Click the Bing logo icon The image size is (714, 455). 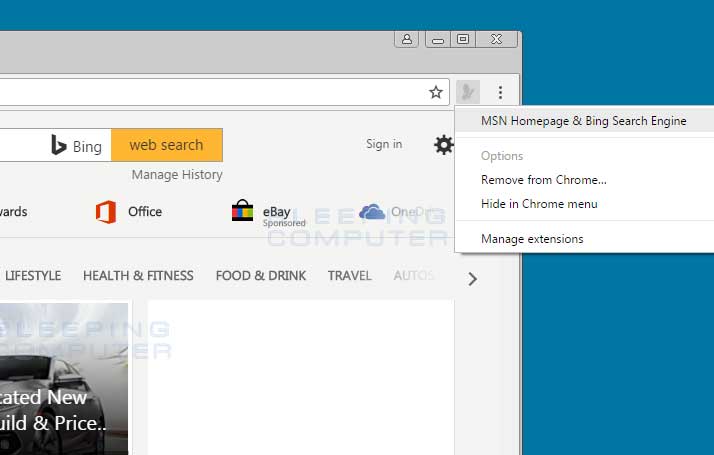pyautogui.click(x=59, y=145)
